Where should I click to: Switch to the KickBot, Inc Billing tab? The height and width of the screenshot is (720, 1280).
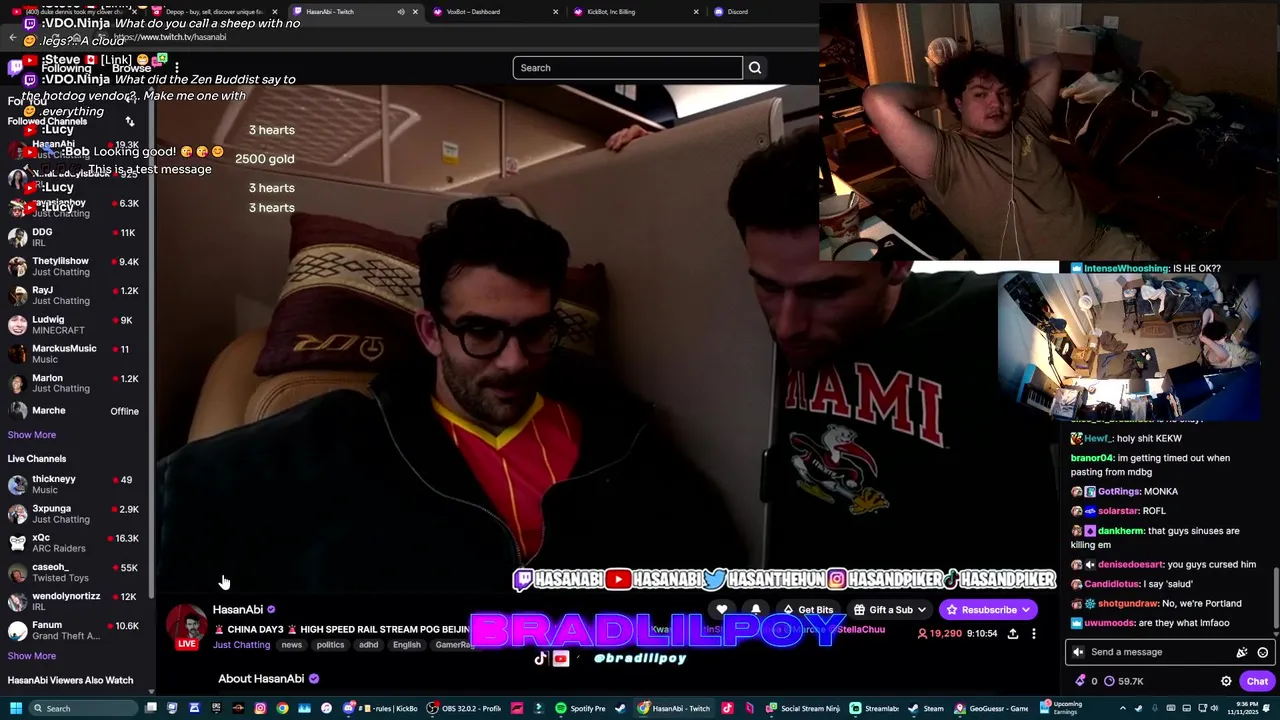[635, 12]
